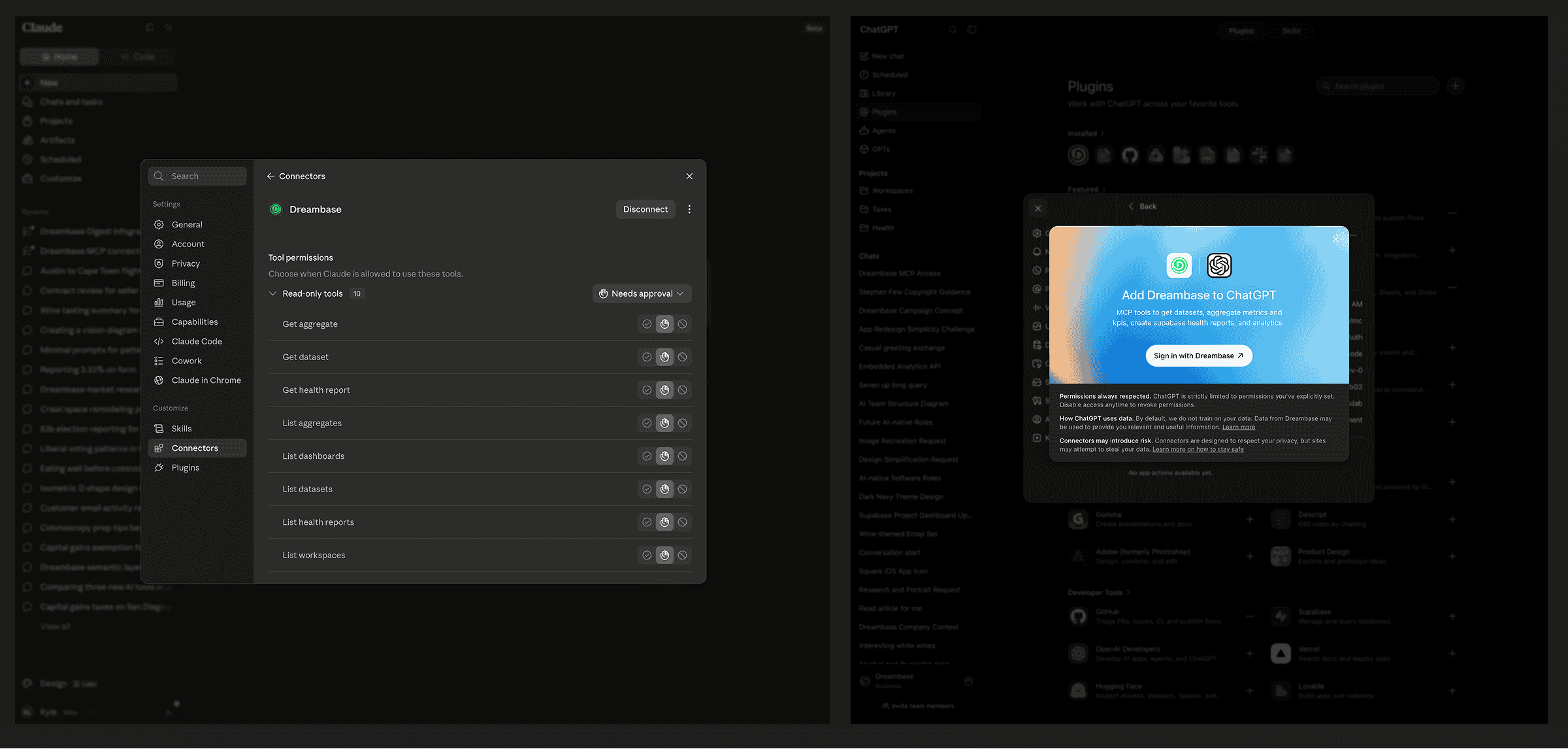The image size is (1568, 749).
Task: Focus the Search field in Claude settings
Action: [x=197, y=176]
